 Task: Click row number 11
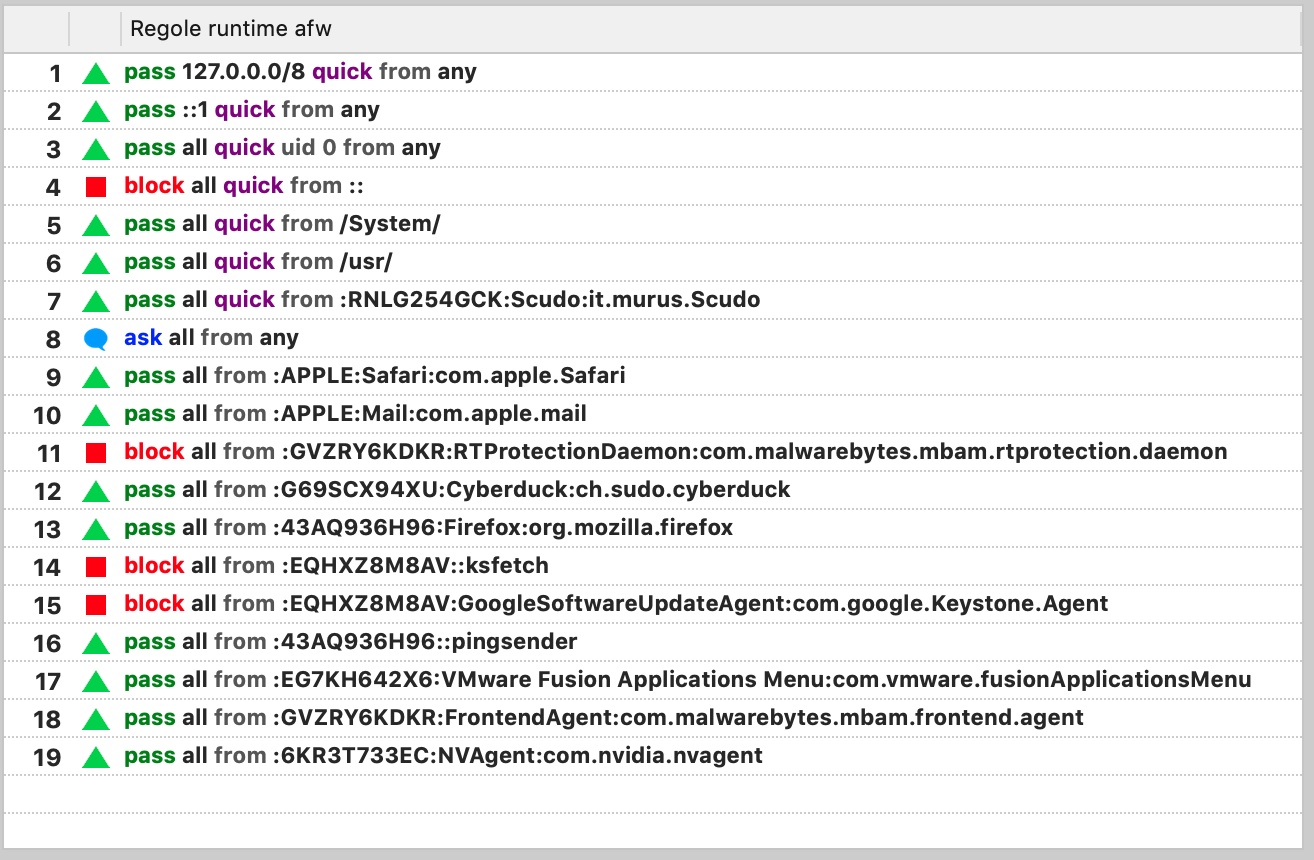point(49,454)
